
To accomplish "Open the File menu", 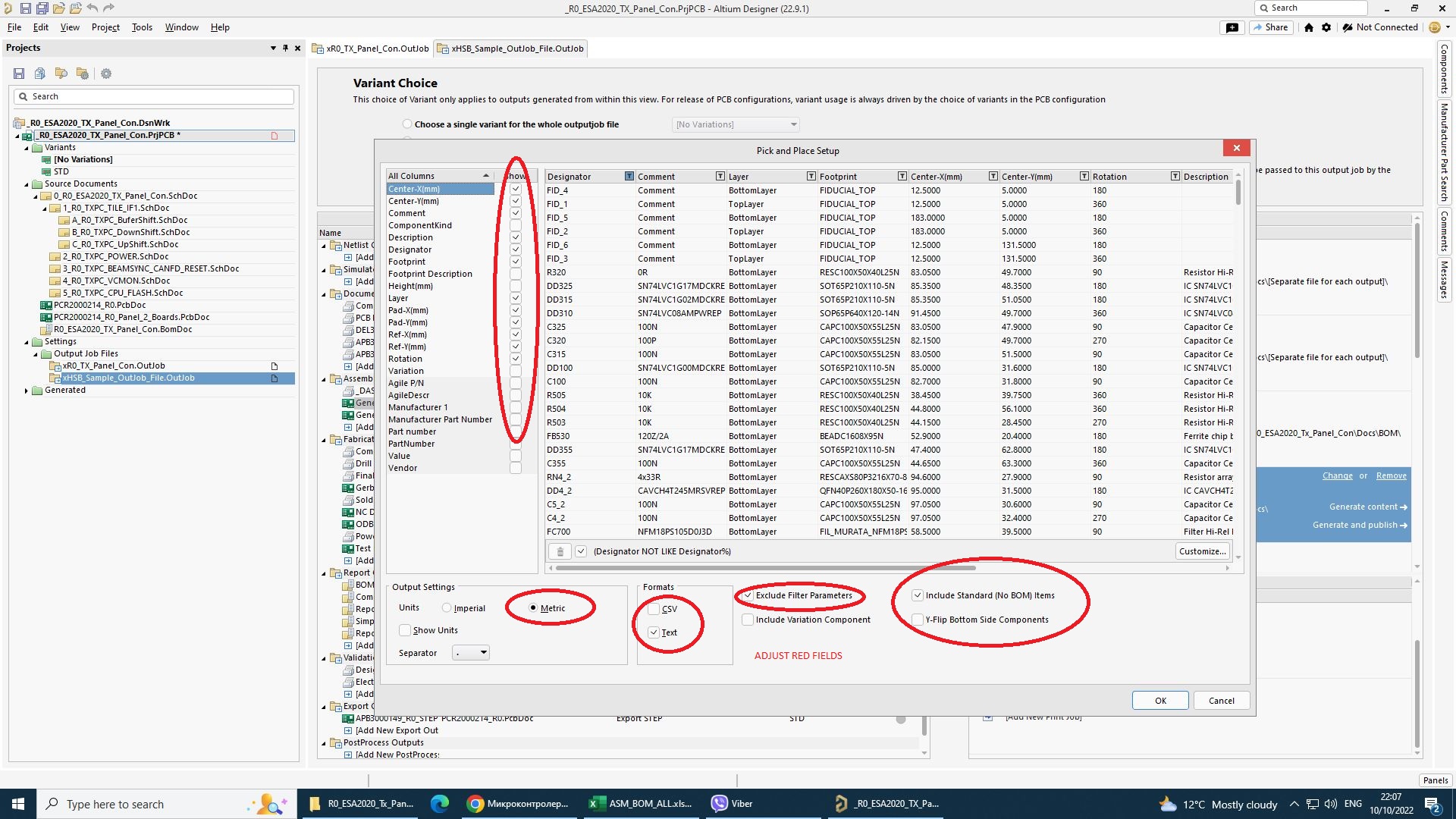I will [x=14, y=27].
